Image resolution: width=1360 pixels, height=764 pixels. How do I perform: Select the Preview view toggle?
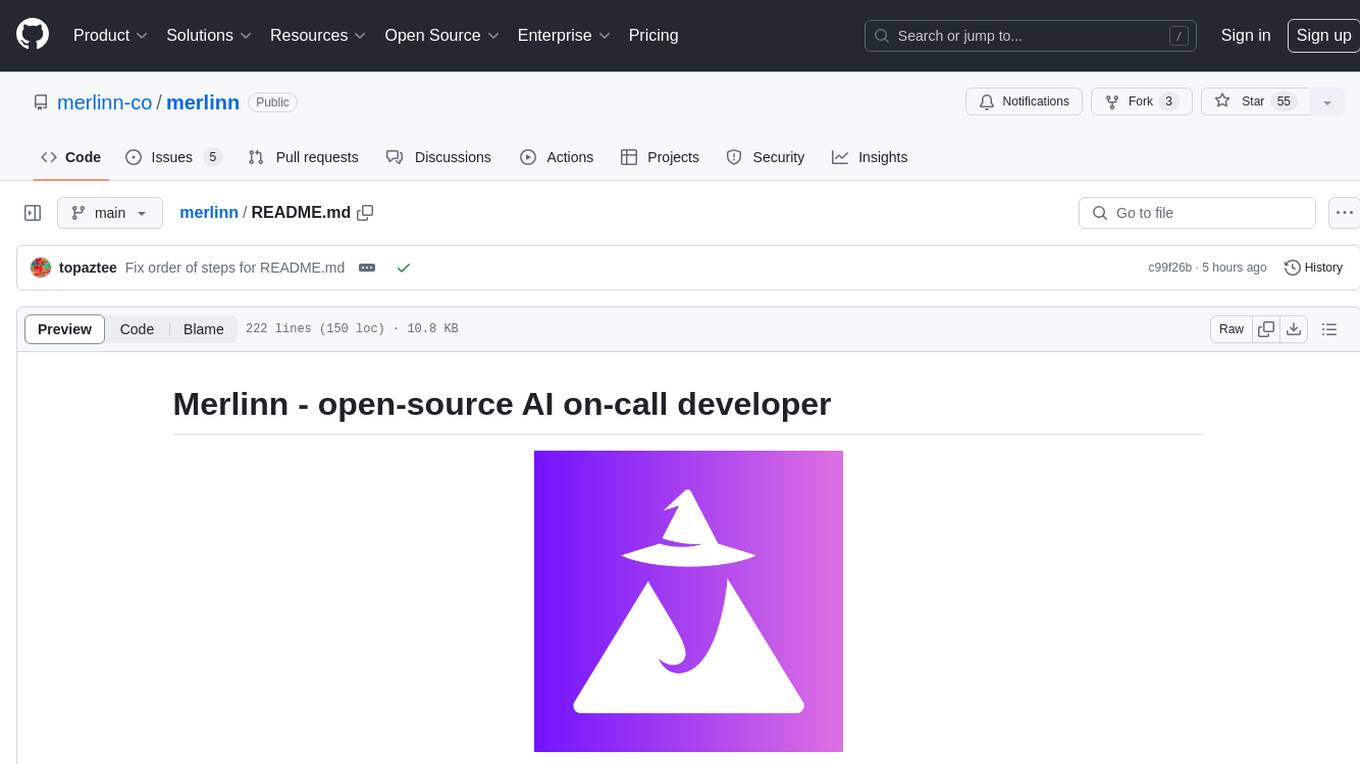[x=65, y=329]
